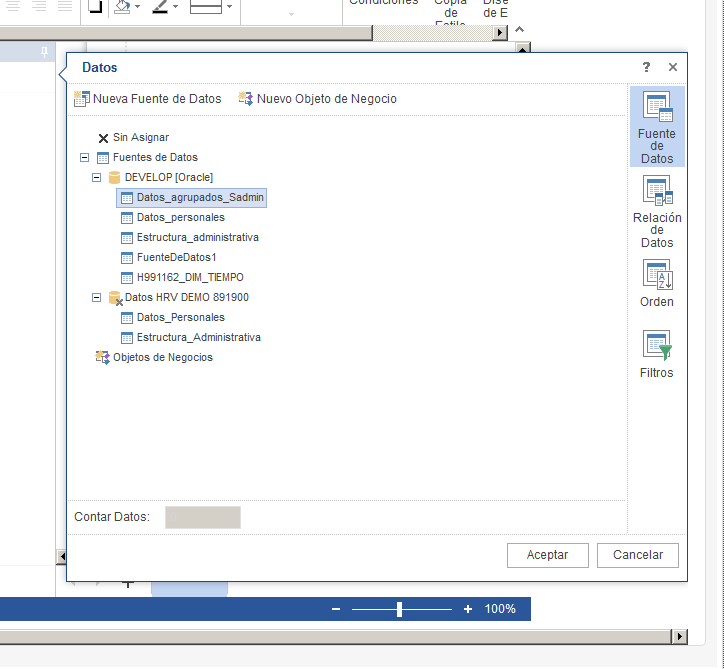This screenshot has width=724, height=669.
Task: Click the Aceptar button
Action: tap(548, 555)
